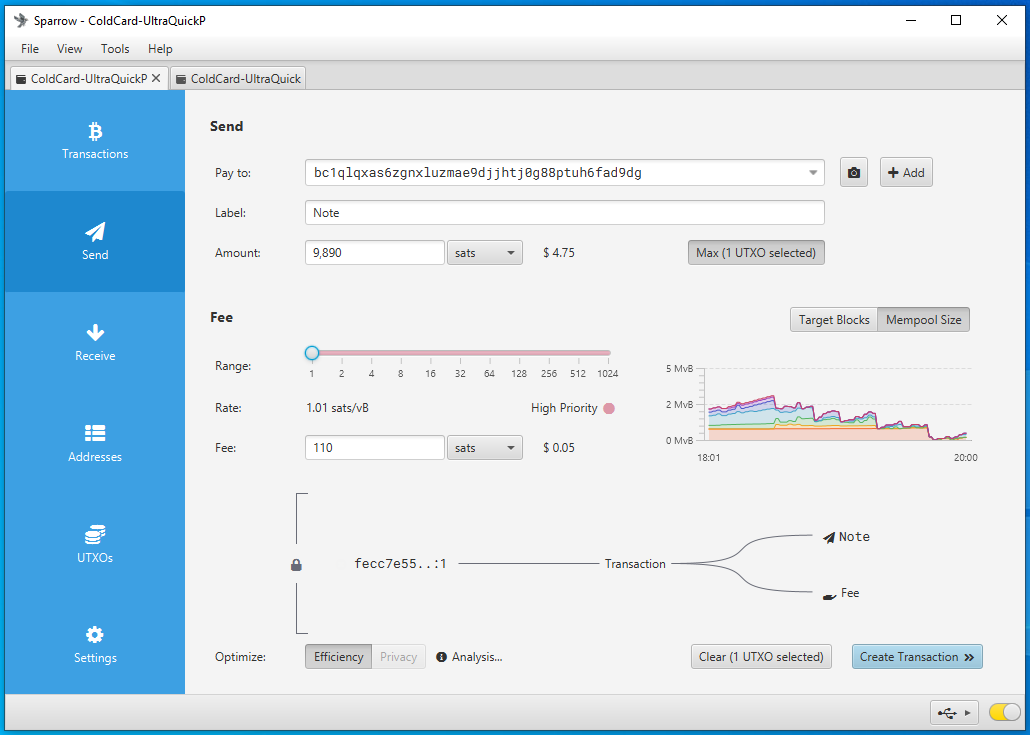The width and height of the screenshot is (1030, 735).
Task: Close the ColdCard-UltraQuickP wallet tab
Action: pyautogui.click(x=156, y=78)
